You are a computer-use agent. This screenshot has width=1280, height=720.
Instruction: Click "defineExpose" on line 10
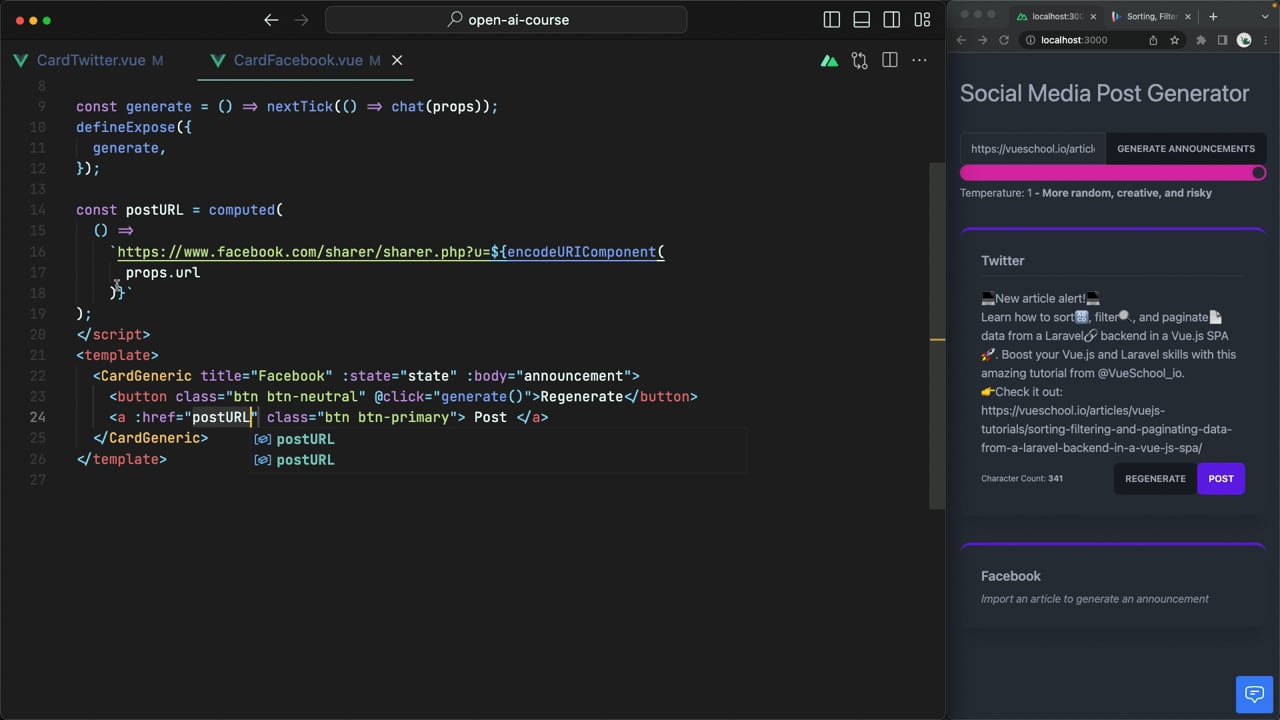tap(126, 127)
